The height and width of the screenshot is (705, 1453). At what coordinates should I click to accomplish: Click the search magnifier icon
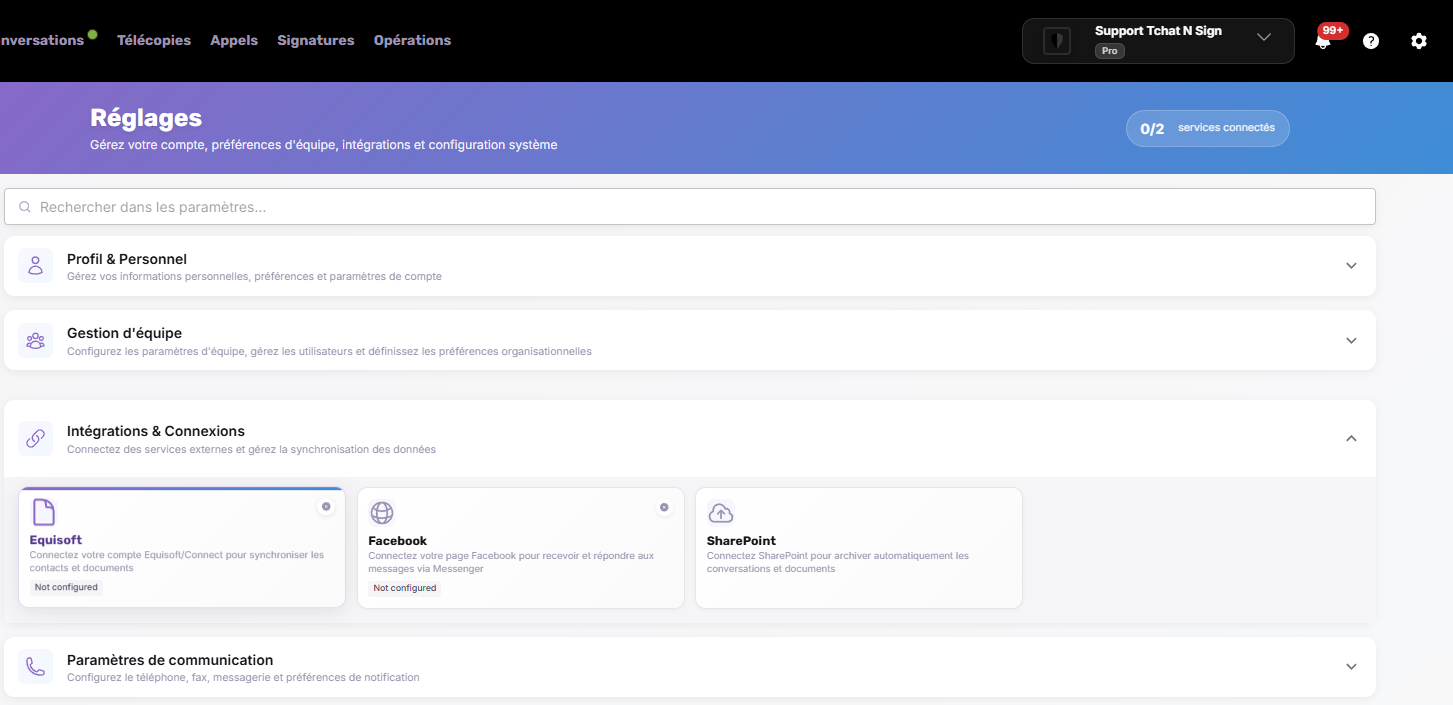point(25,207)
